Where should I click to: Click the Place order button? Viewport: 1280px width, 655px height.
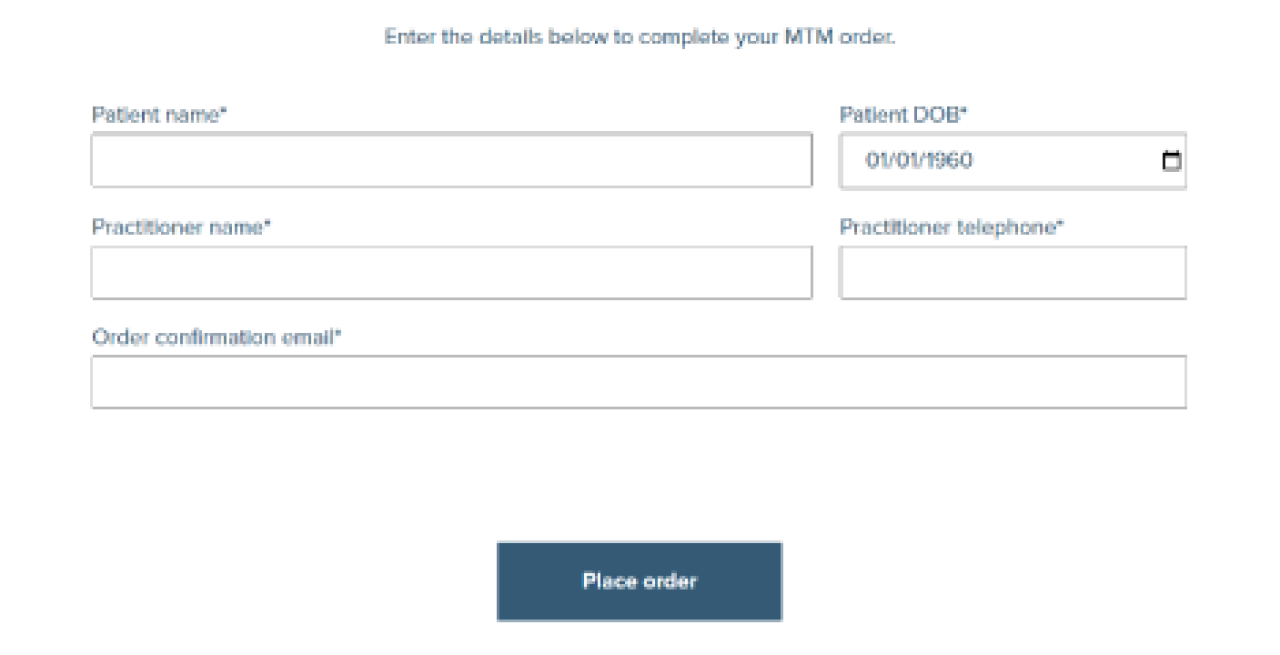(639, 581)
